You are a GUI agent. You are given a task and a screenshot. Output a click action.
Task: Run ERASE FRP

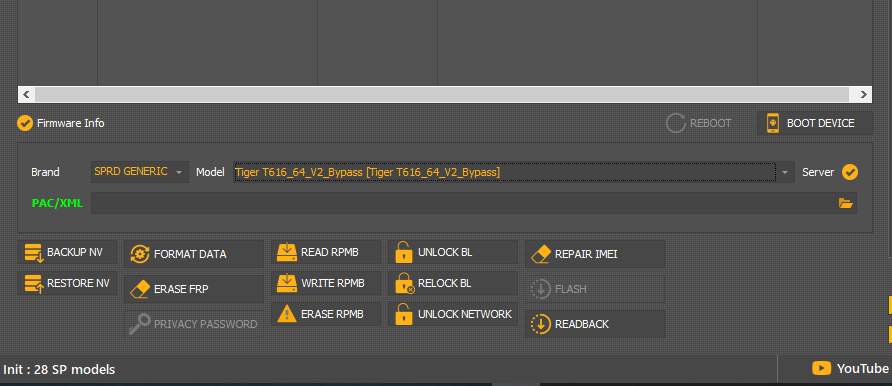[194, 289]
